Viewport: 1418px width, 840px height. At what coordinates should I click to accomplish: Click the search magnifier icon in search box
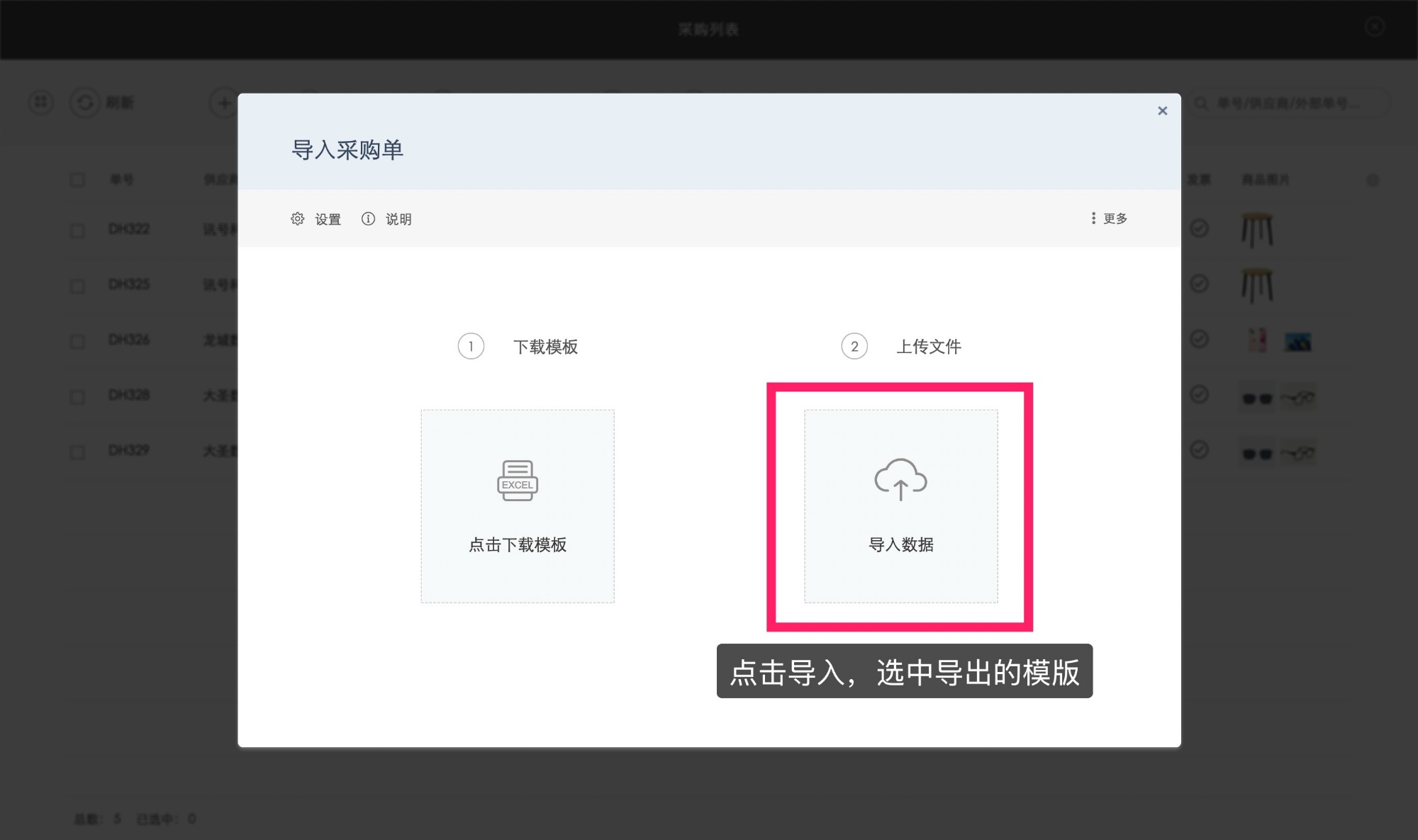point(1201,103)
